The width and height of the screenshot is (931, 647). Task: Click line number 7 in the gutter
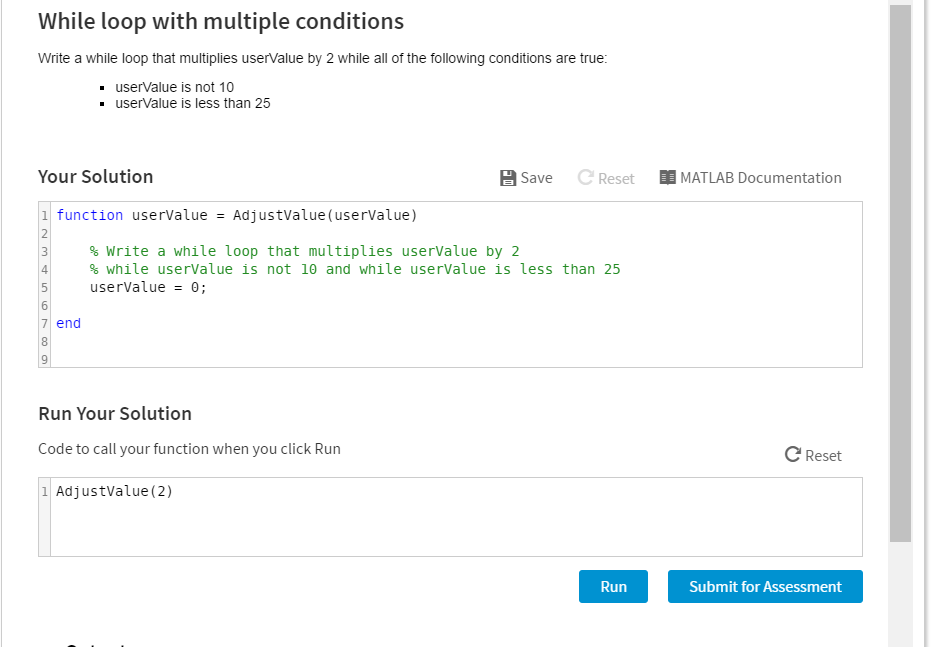(x=45, y=324)
